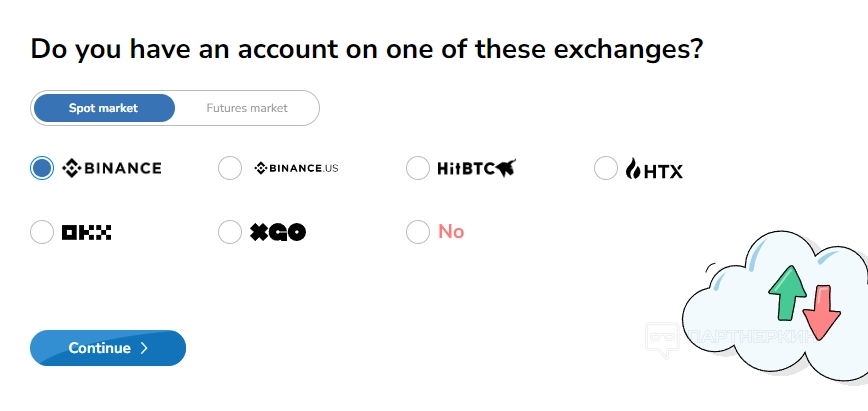Screen dimensions: 868x411
Task: Click the Binance.US logo
Action: 296,168
